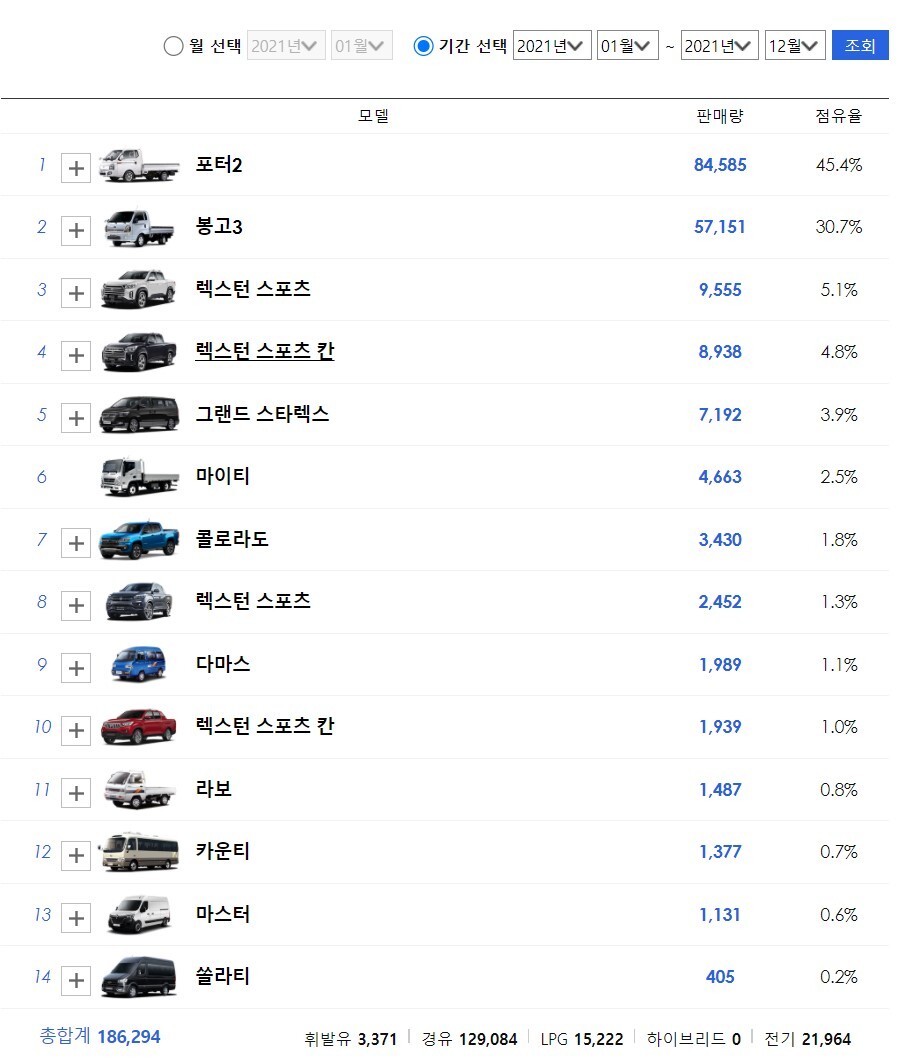897x1061 pixels.
Task: Expand the 카운티 row details
Action: pyautogui.click(x=76, y=855)
